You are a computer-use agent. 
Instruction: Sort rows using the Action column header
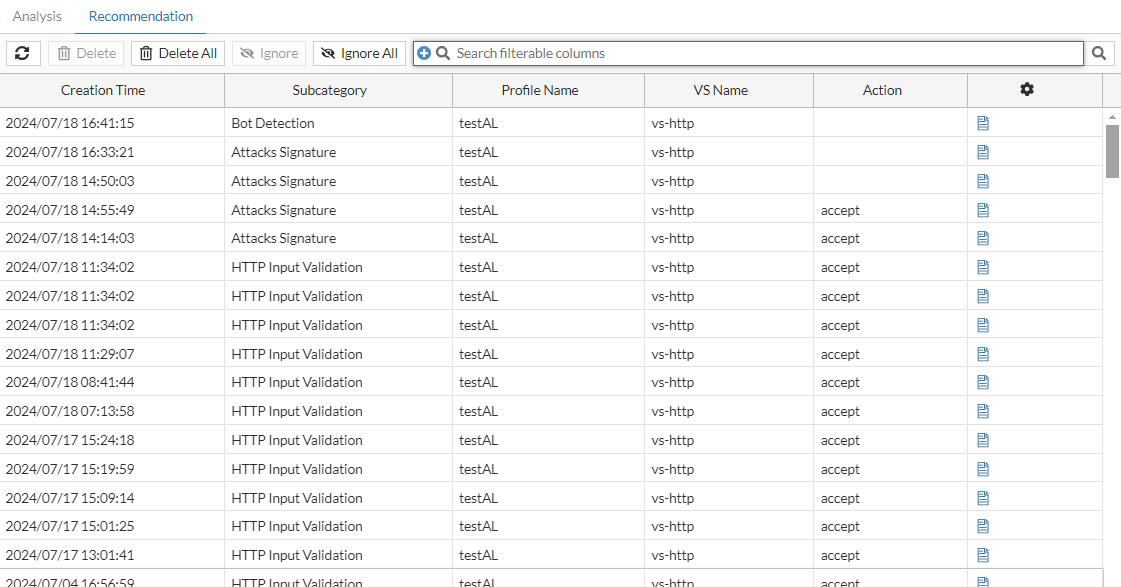tap(881, 90)
